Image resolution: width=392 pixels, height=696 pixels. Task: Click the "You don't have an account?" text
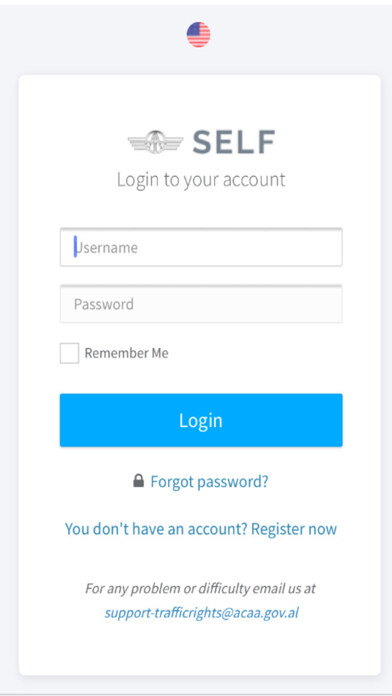coord(156,529)
